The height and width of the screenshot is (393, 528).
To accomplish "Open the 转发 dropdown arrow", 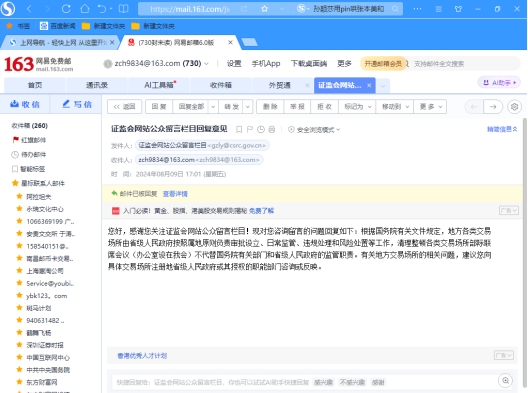I will pos(248,107).
